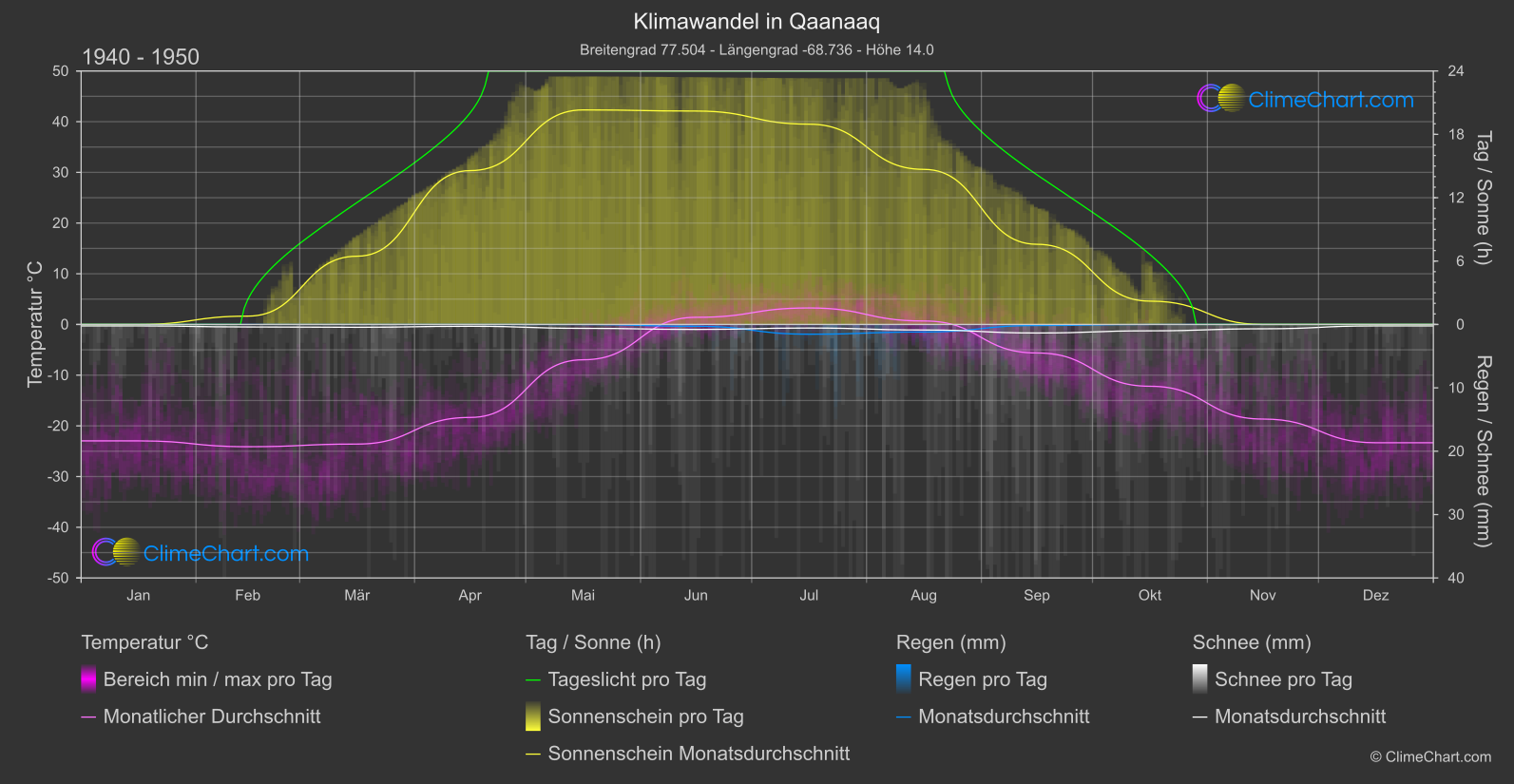This screenshot has width=1514, height=784.
Task: Click the '© ClimeChart.com' copyright text
Action: [x=1430, y=756]
